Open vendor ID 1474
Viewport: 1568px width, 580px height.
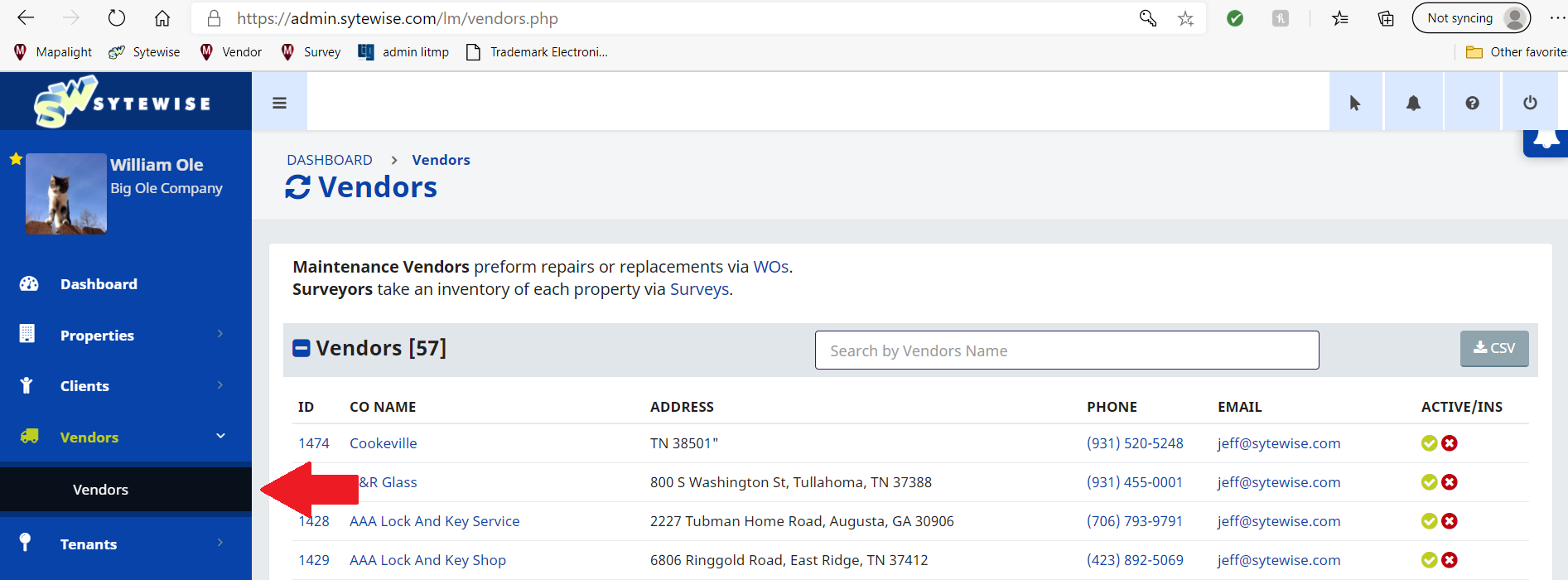(x=314, y=443)
